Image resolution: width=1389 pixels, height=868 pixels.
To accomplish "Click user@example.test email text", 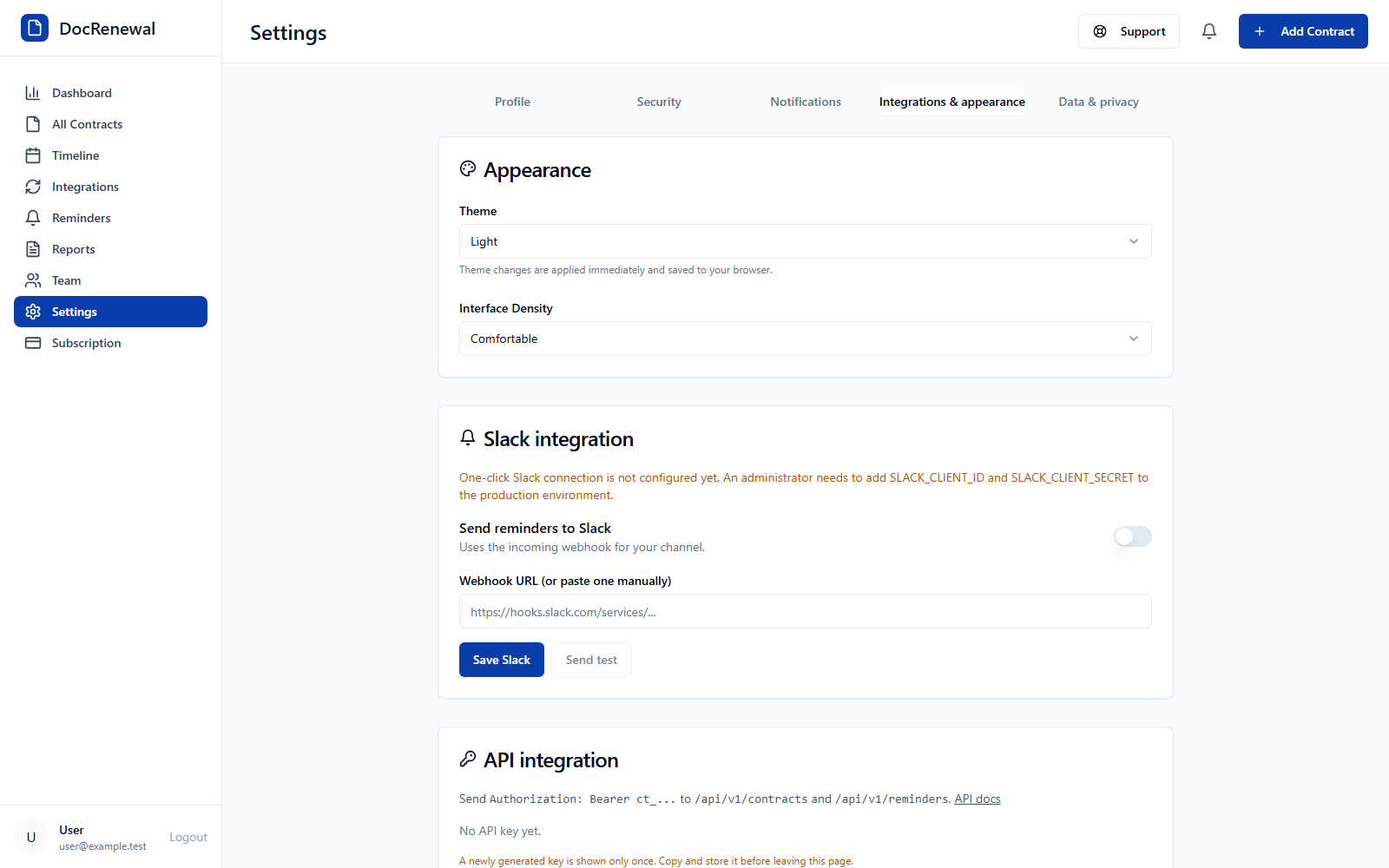I will coord(102,846).
